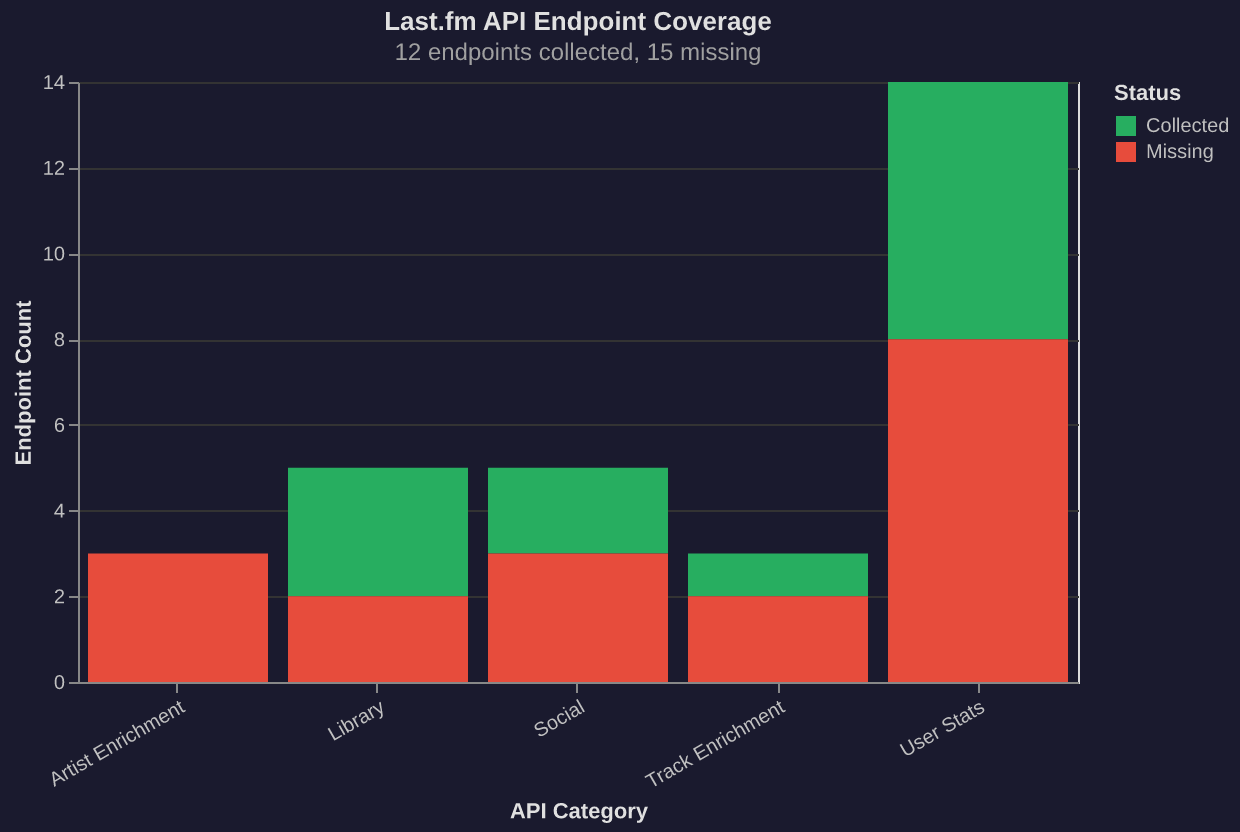Image resolution: width=1240 pixels, height=832 pixels.
Task: Click the chart title Last.fm API Endpoint Coverage
Action: [x=578, y=21]
